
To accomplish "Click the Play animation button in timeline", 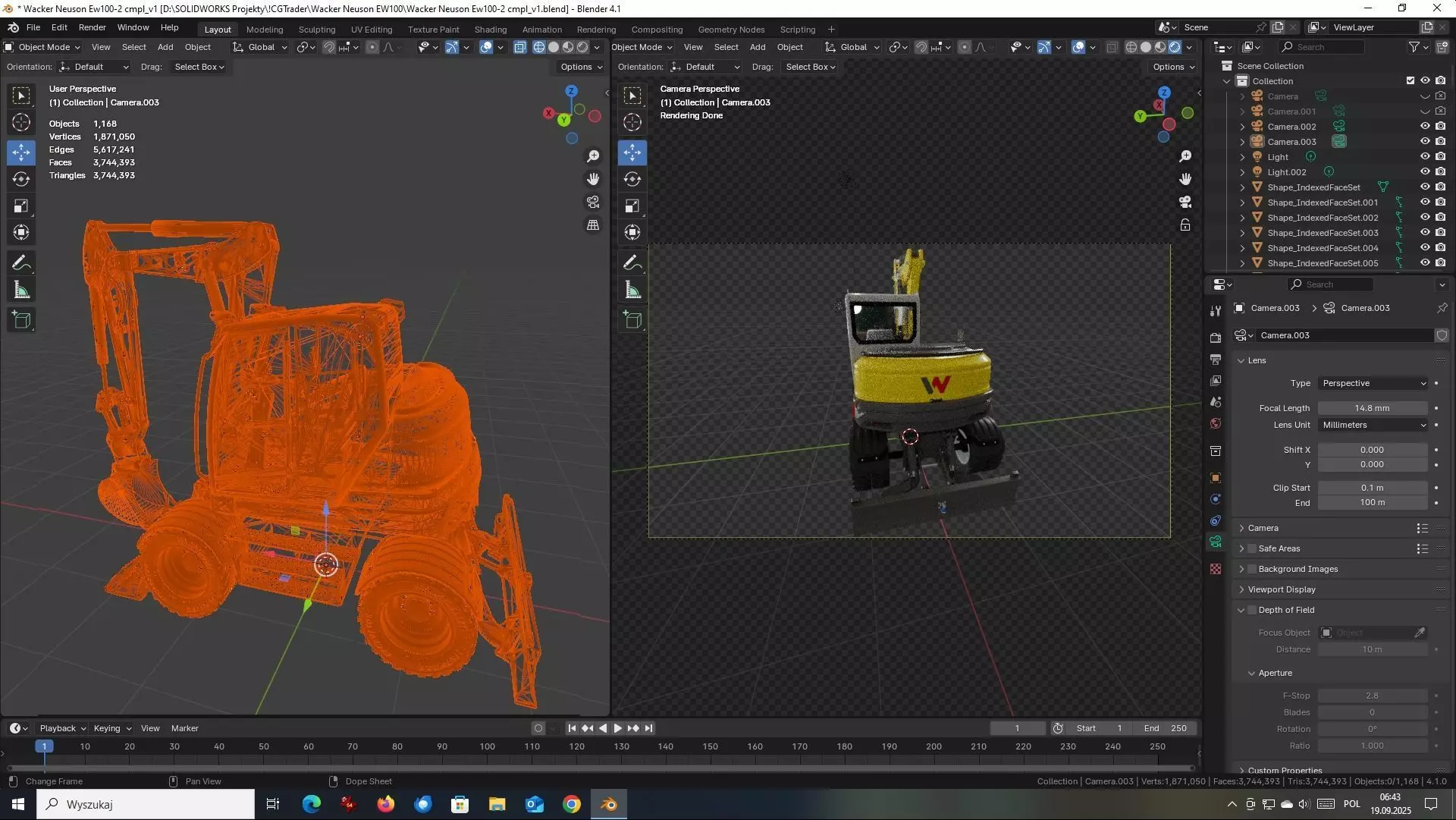I will [x=617, y=728].
